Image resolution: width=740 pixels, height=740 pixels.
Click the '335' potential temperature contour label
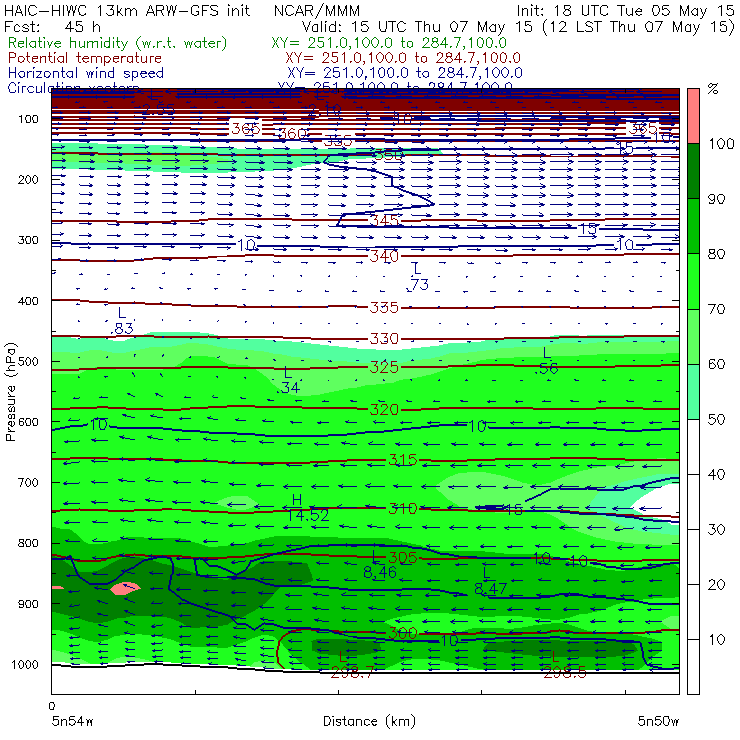(384, 308)
